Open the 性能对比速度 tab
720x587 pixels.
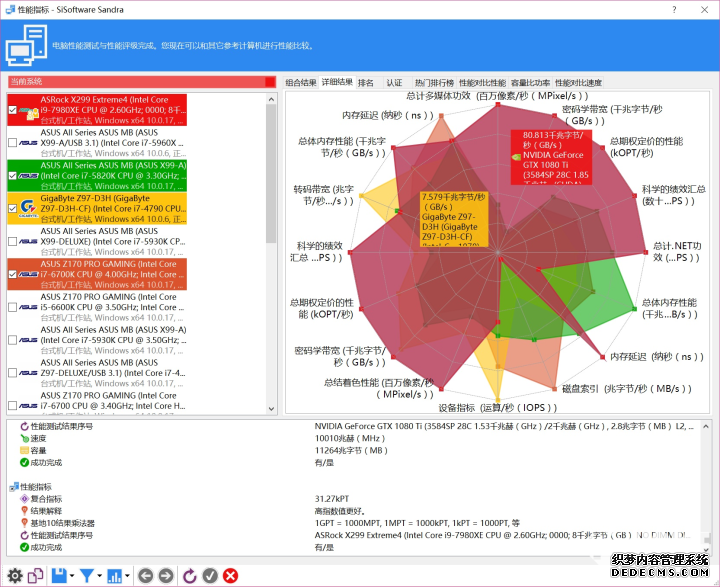tap(578, 83)
